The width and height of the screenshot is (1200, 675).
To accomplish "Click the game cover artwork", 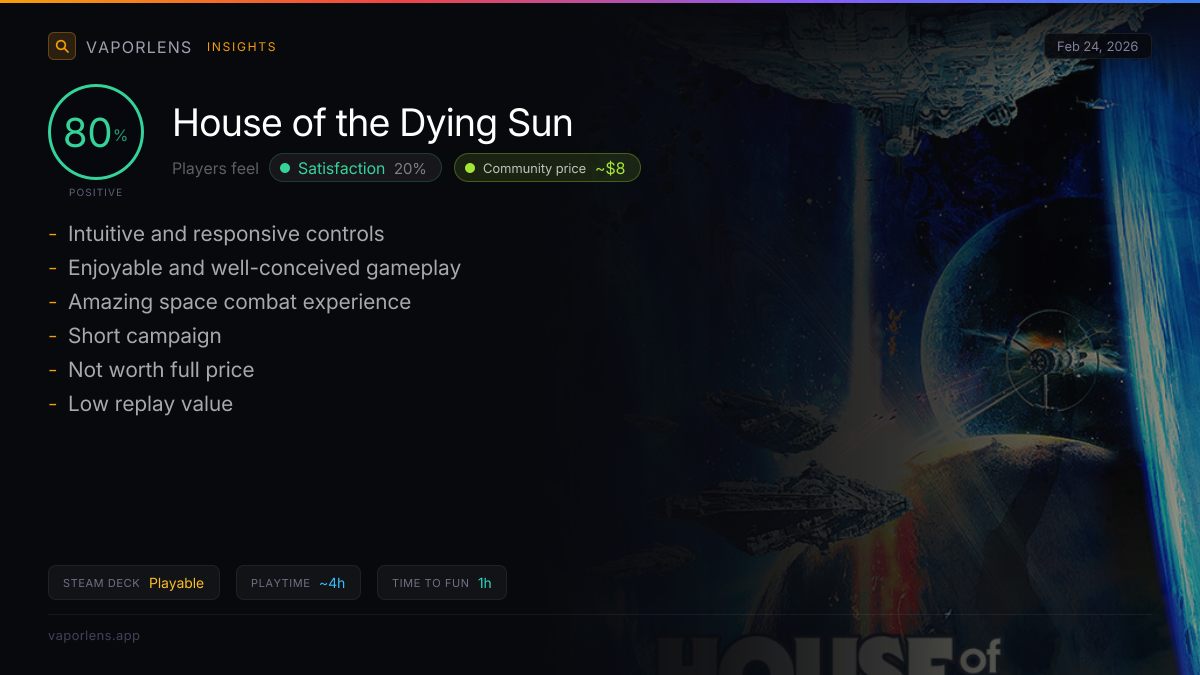I will (x=900, y=338).
